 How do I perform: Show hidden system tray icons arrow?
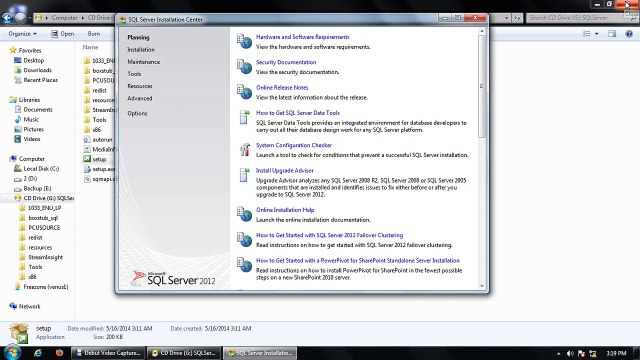click(558, 353)
